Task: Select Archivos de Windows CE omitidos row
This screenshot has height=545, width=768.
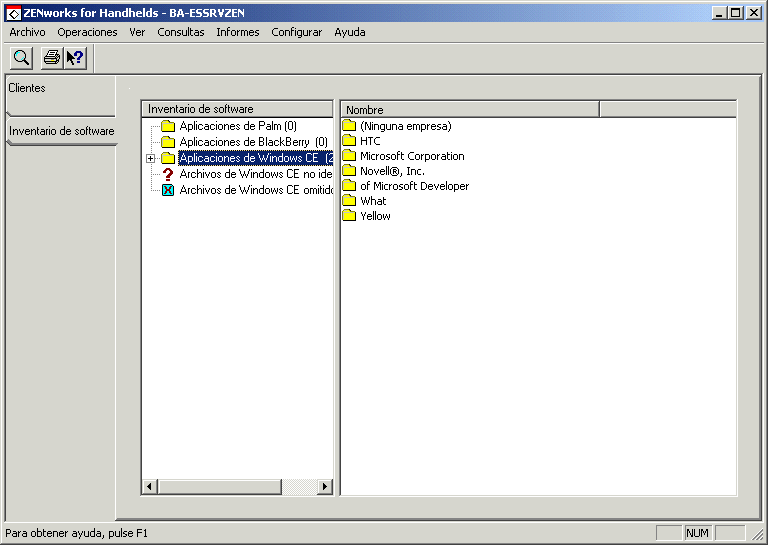Action: [256, 190]
